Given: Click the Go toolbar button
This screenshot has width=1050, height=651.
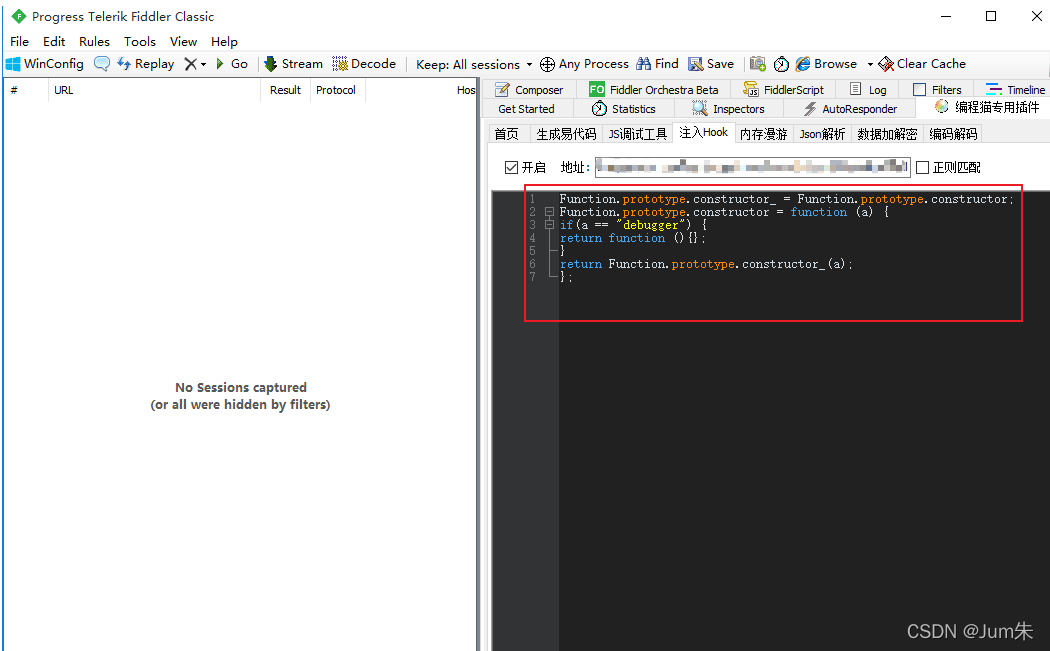Looking at the screenshot, I should 232,64.
